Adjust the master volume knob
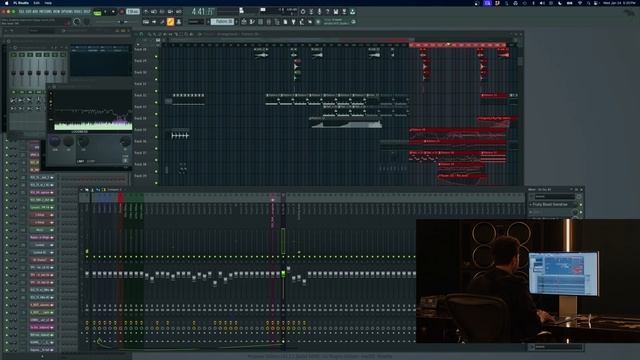This screenshot has width=640, height=360. 77,22
